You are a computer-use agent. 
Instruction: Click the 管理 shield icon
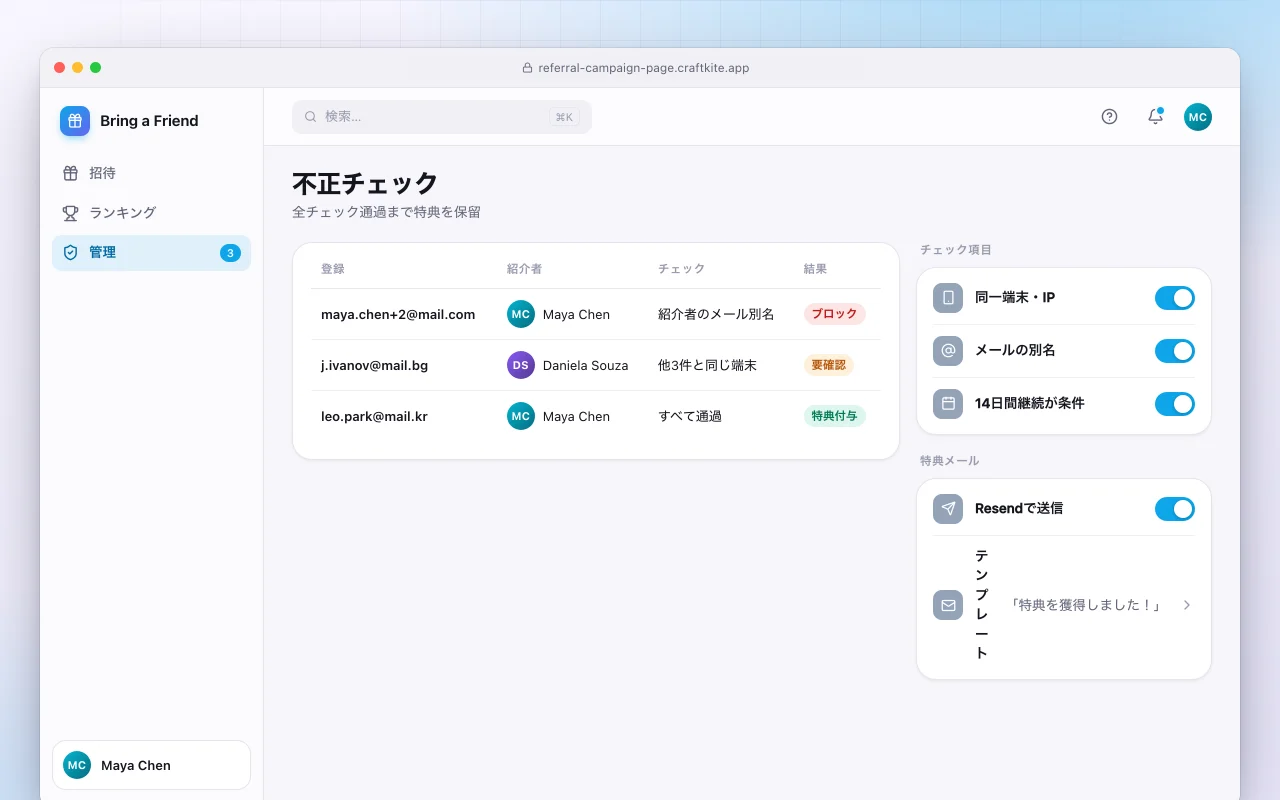point(70,253)
